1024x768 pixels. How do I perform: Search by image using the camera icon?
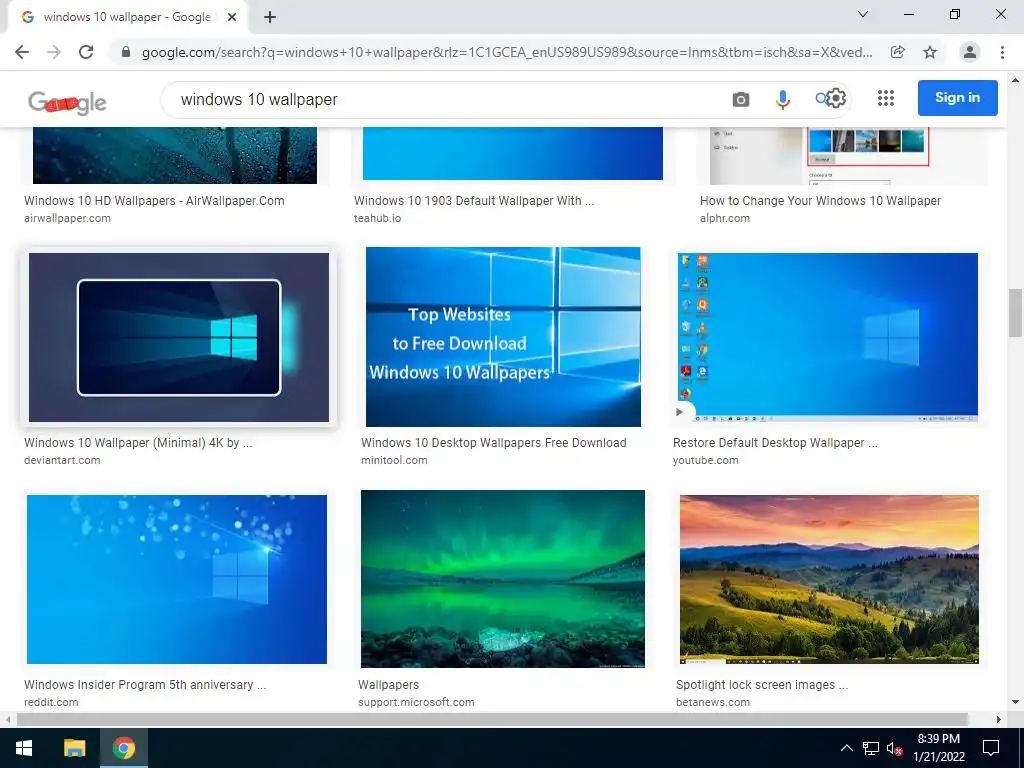(741, 99)
